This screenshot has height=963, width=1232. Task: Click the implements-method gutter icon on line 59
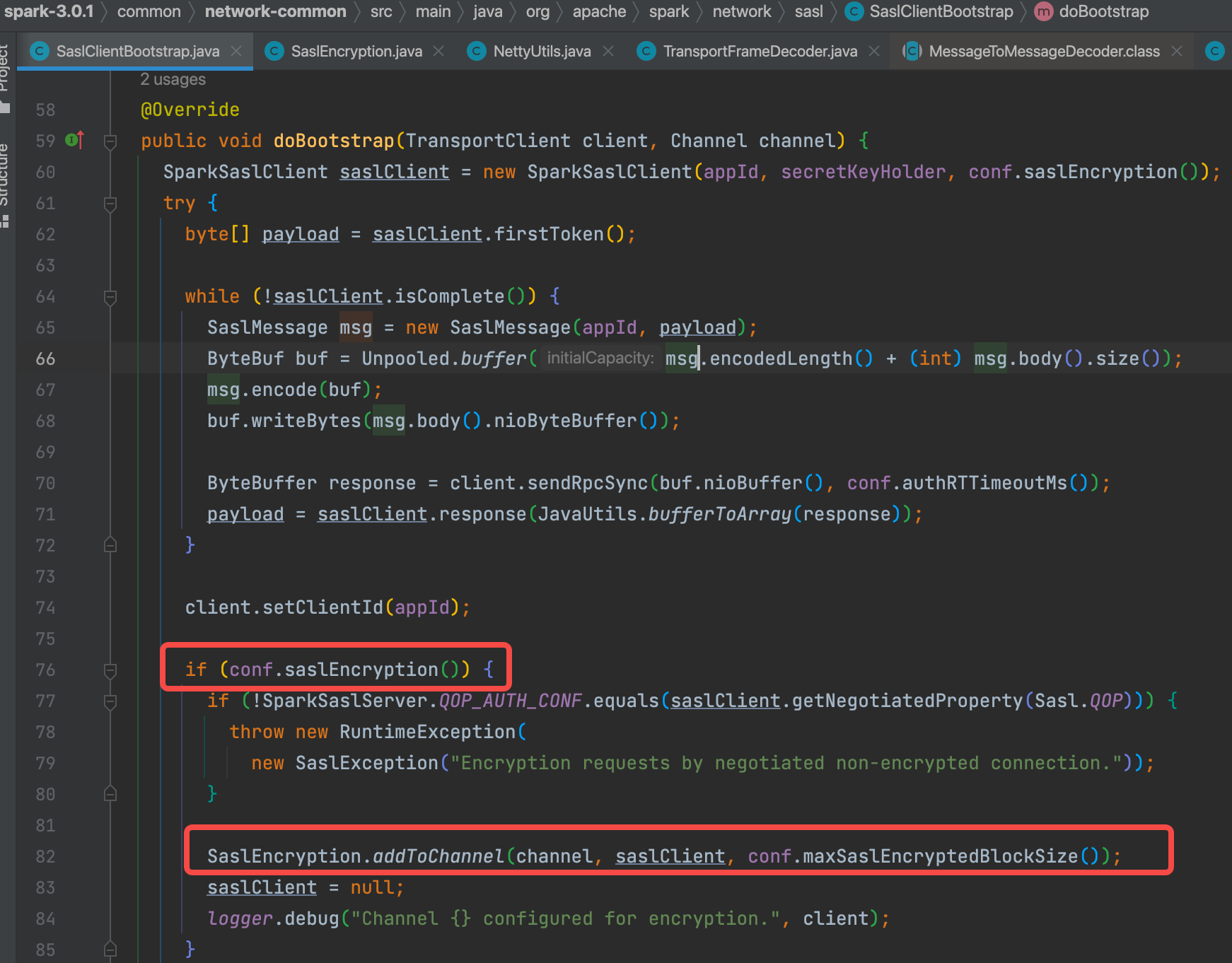tap(74, 140)
